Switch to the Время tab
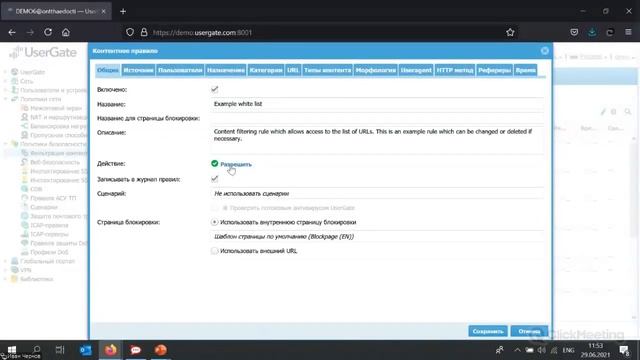This screenshot has height=360, width=640. coord(525,70)
